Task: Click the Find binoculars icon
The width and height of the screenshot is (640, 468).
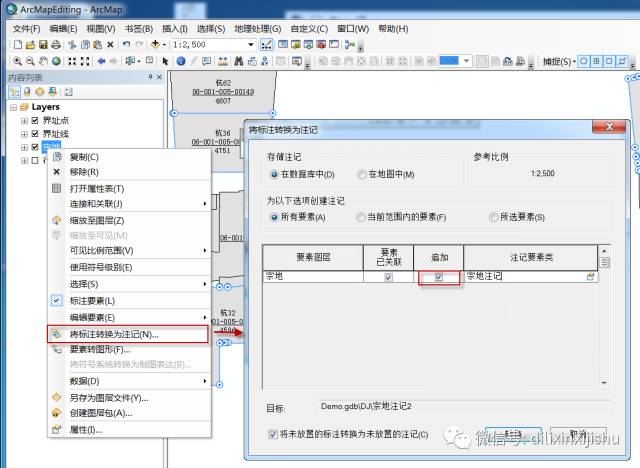Action: [x=239, y=61]
